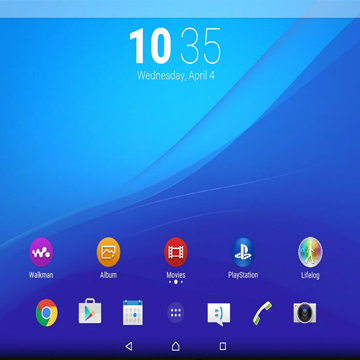Open the app drawer grid button
360x360 pixels.
176,313
